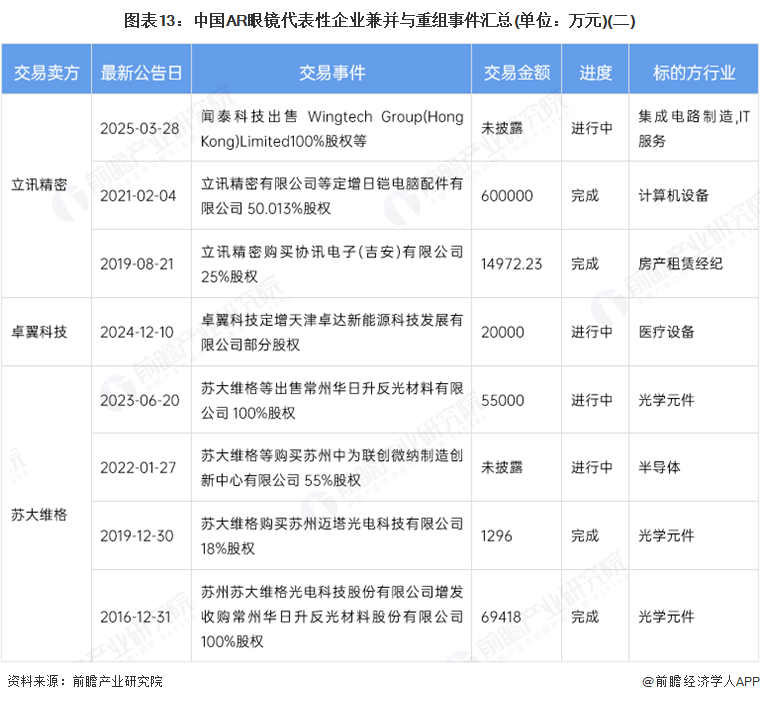Click amount 1296
Viewport: 760px width, 702px height.
coord(496,536)
